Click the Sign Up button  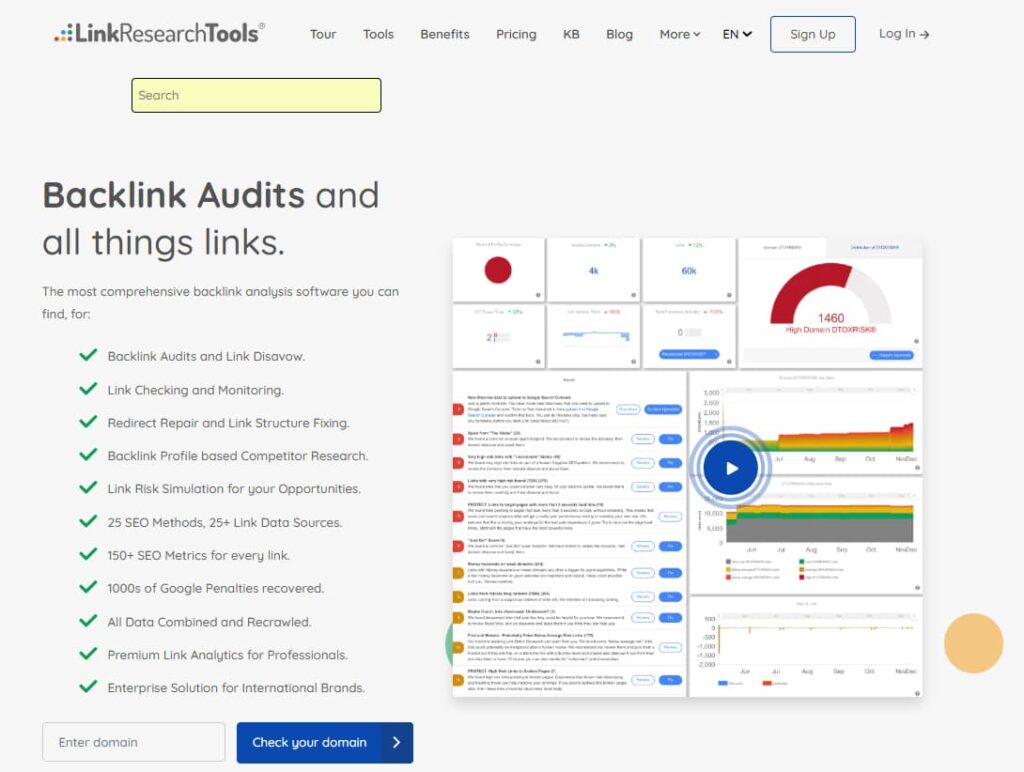(812, 34)
